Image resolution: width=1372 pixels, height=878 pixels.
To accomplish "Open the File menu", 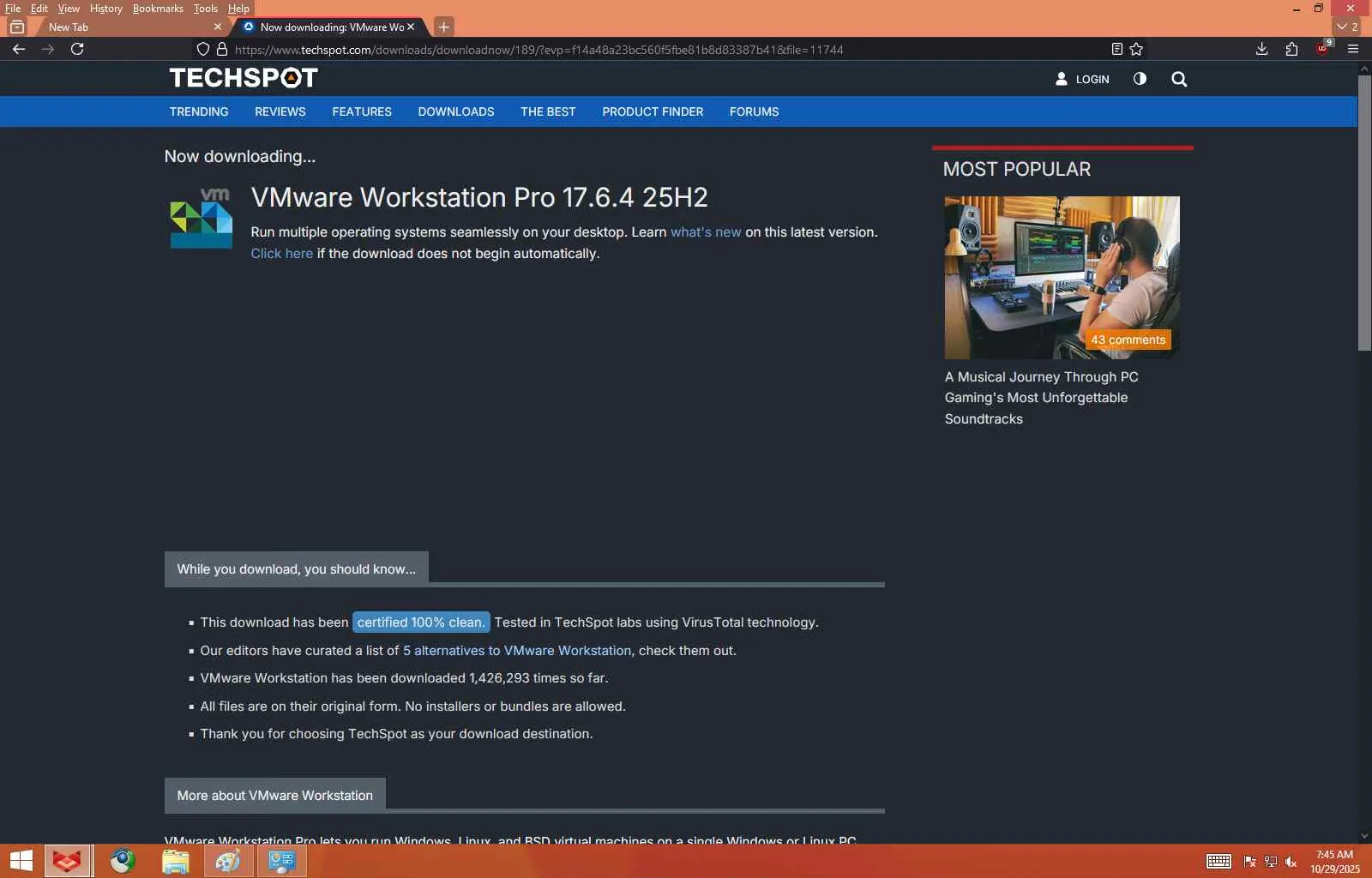I will tap(13, 9).
